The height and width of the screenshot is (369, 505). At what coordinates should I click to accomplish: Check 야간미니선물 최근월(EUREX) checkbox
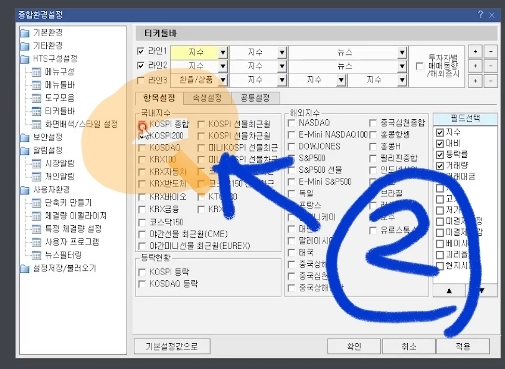click(x=142, y=246)
